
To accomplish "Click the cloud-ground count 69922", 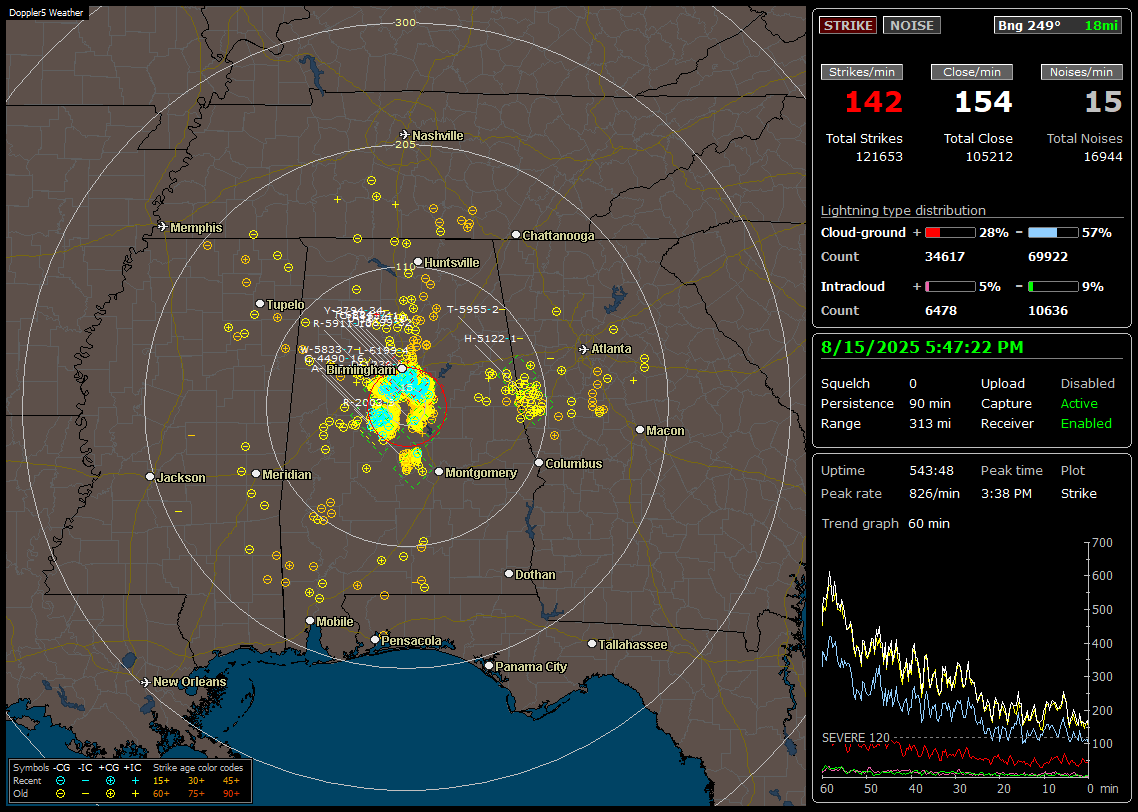I will [x=1048, y=257].
